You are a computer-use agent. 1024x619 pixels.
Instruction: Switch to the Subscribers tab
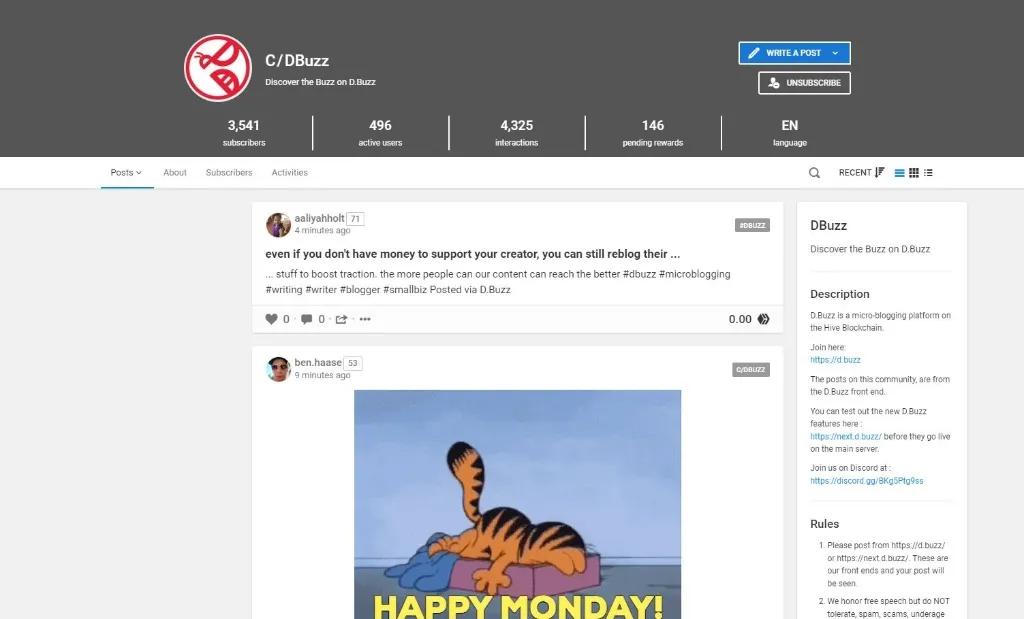tap(229, 172)
